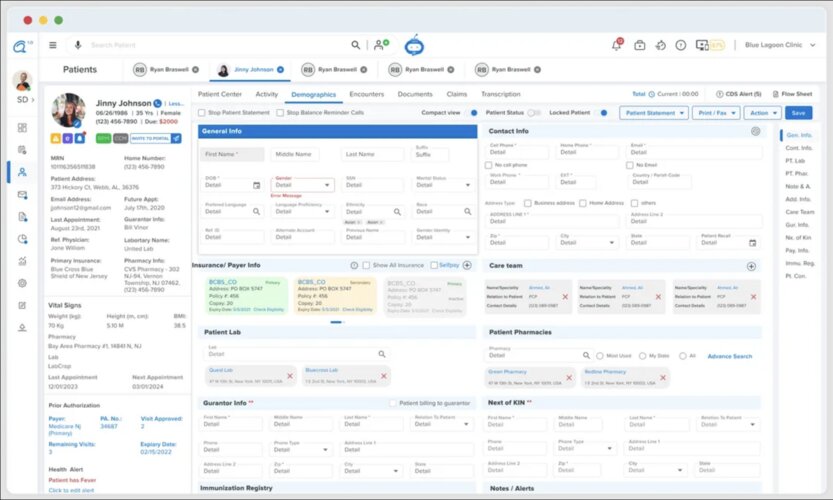The height and width of the screenshot is (500, 833).
Task: Click the hamburger menu icon
Action: click(x=52, y=45)
